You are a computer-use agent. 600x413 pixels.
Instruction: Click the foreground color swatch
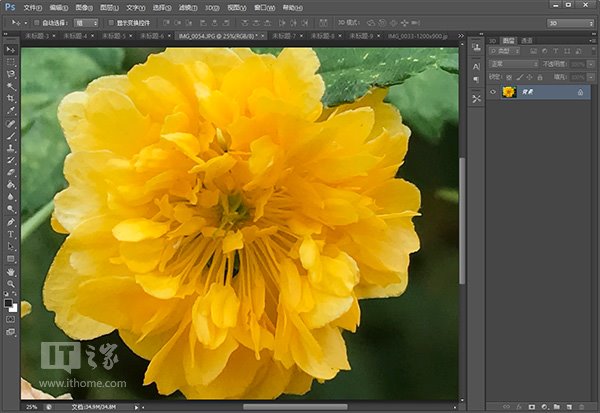click(x=8, y=301)
